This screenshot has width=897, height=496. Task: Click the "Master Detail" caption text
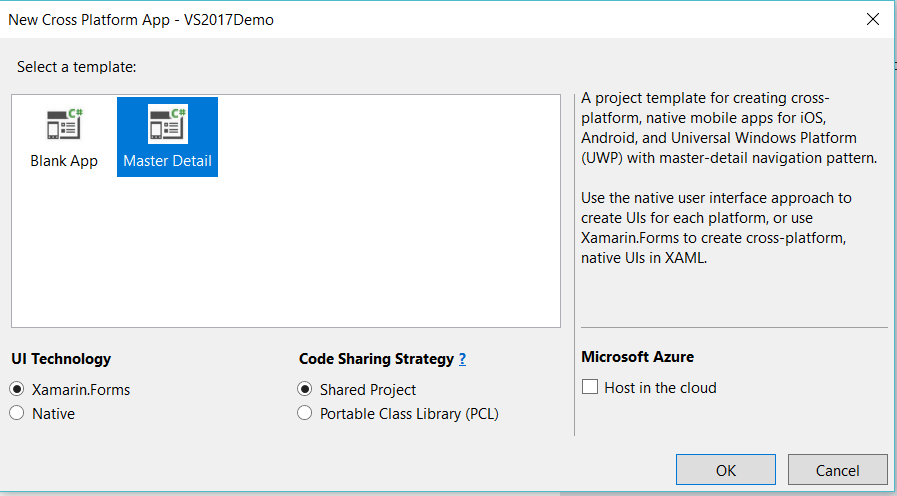(x=167, y=161)
